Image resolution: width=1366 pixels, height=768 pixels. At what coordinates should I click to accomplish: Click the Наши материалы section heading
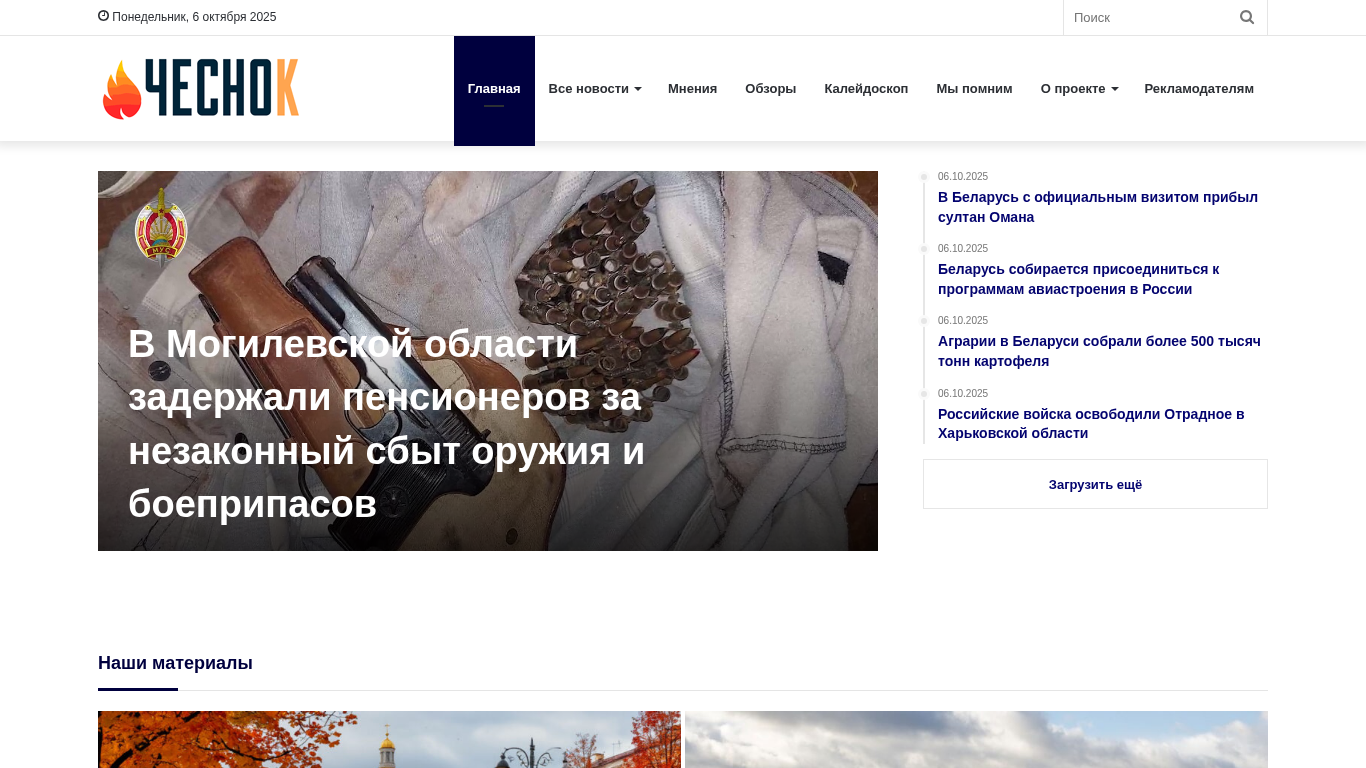pyautogui.click(x=175, y=663)
